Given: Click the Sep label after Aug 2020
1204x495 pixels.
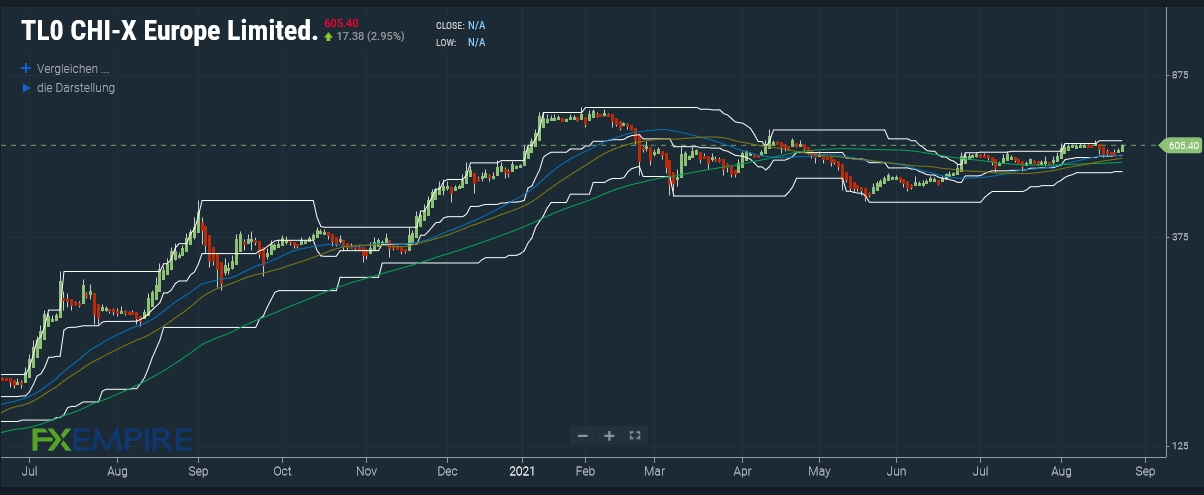Looking at the screenshot, I should (198, 469).
